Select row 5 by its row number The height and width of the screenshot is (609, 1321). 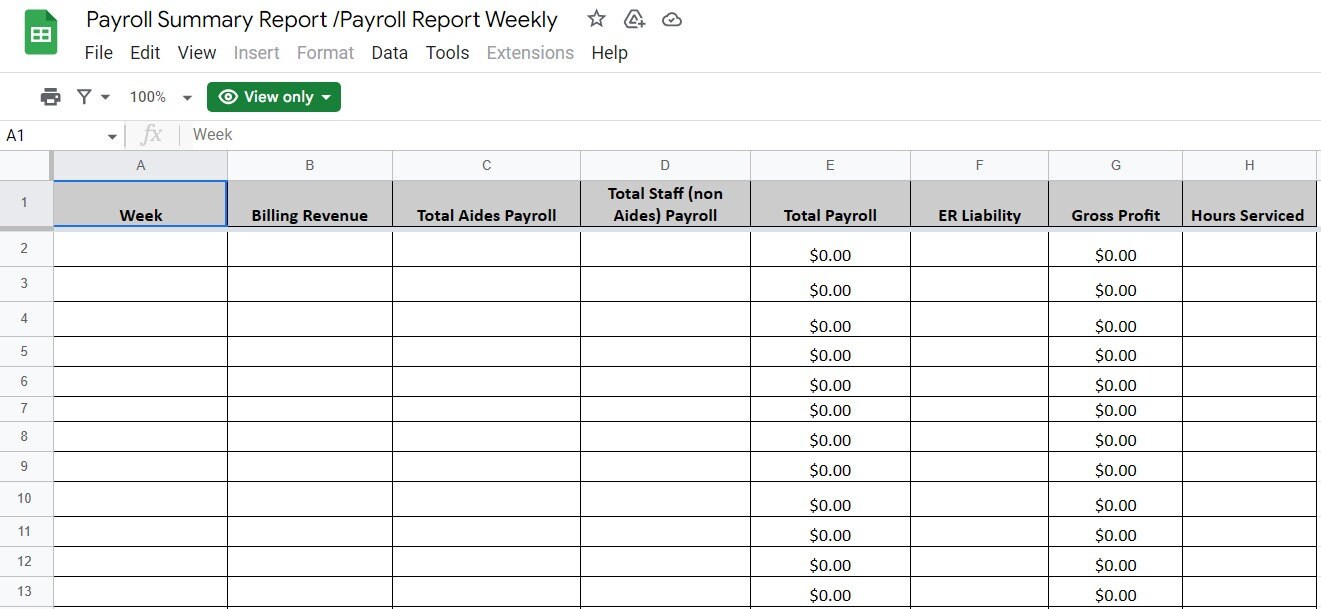pyautogui.click(x=26, y=351)
